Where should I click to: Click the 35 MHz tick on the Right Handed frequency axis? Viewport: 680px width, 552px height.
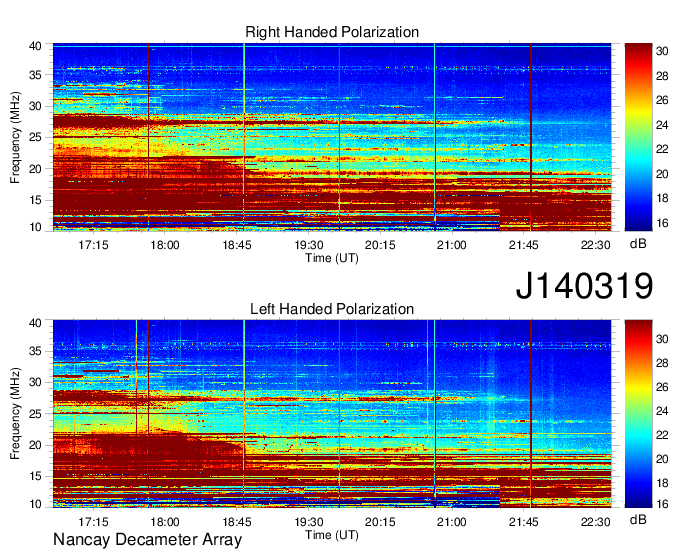tap(35, 75)
